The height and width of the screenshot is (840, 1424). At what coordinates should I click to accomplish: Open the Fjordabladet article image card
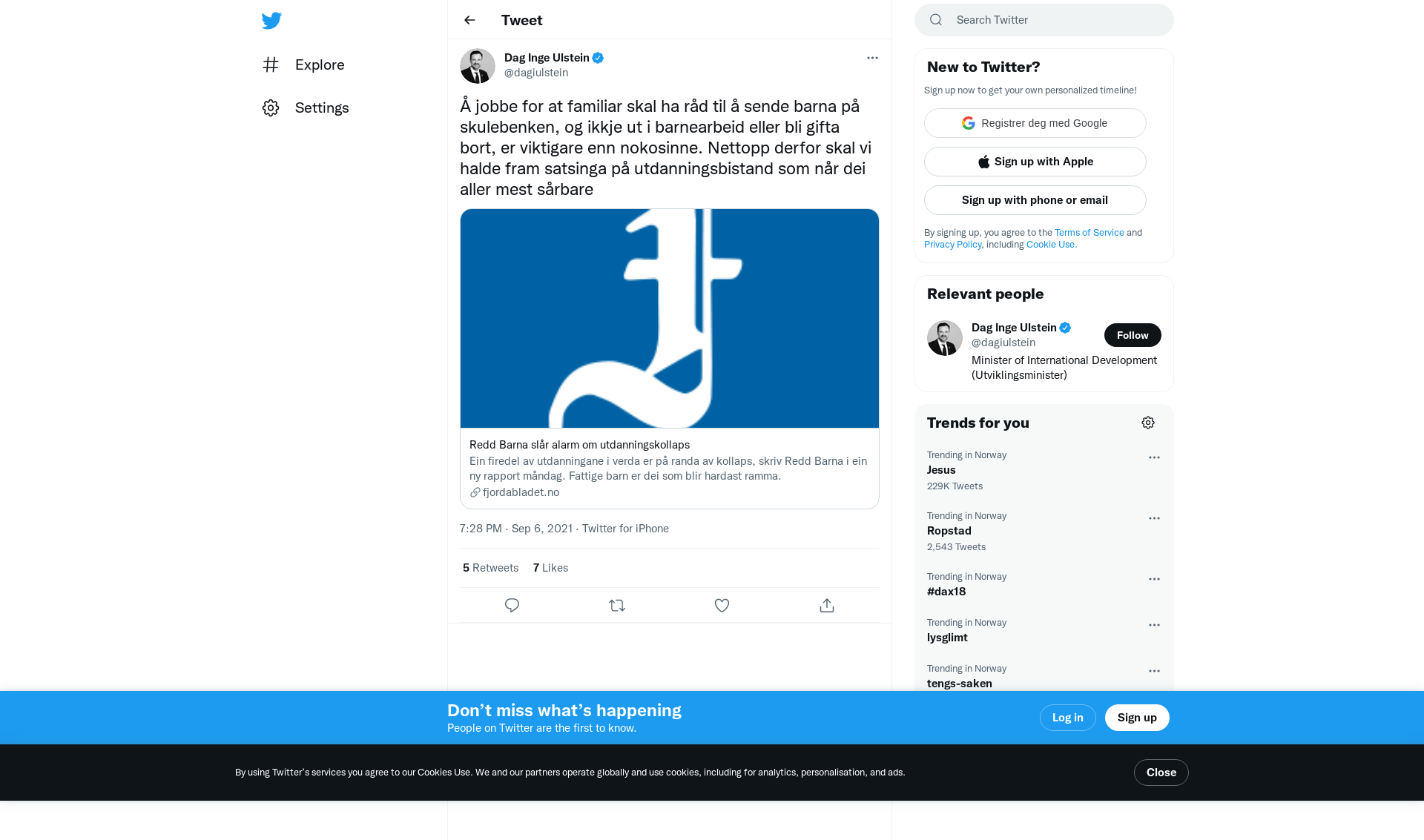pyautogui.click(x=670, y=319)
